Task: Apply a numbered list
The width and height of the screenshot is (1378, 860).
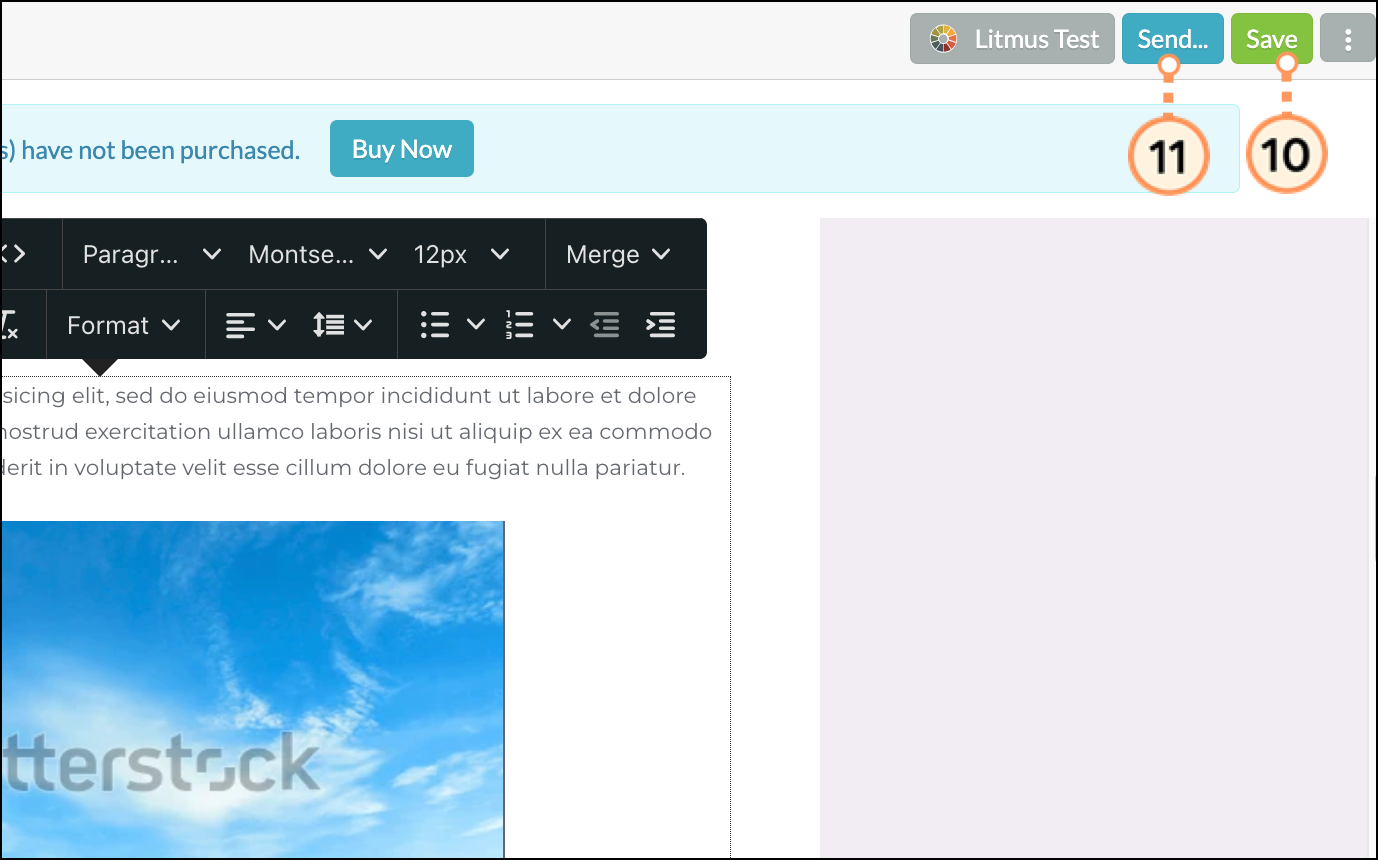Action: [520, 325]
